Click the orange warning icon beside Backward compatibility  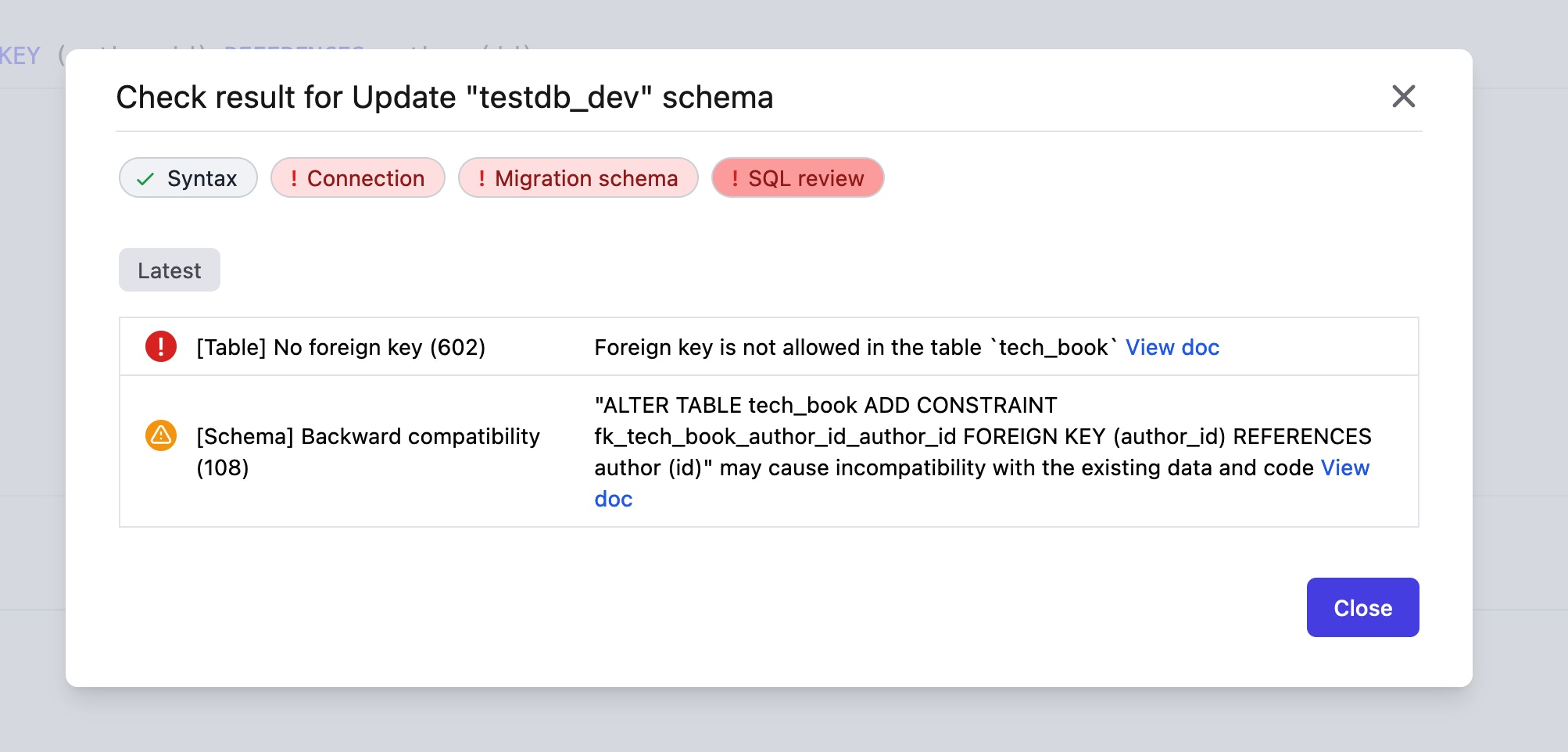(161, 435)
